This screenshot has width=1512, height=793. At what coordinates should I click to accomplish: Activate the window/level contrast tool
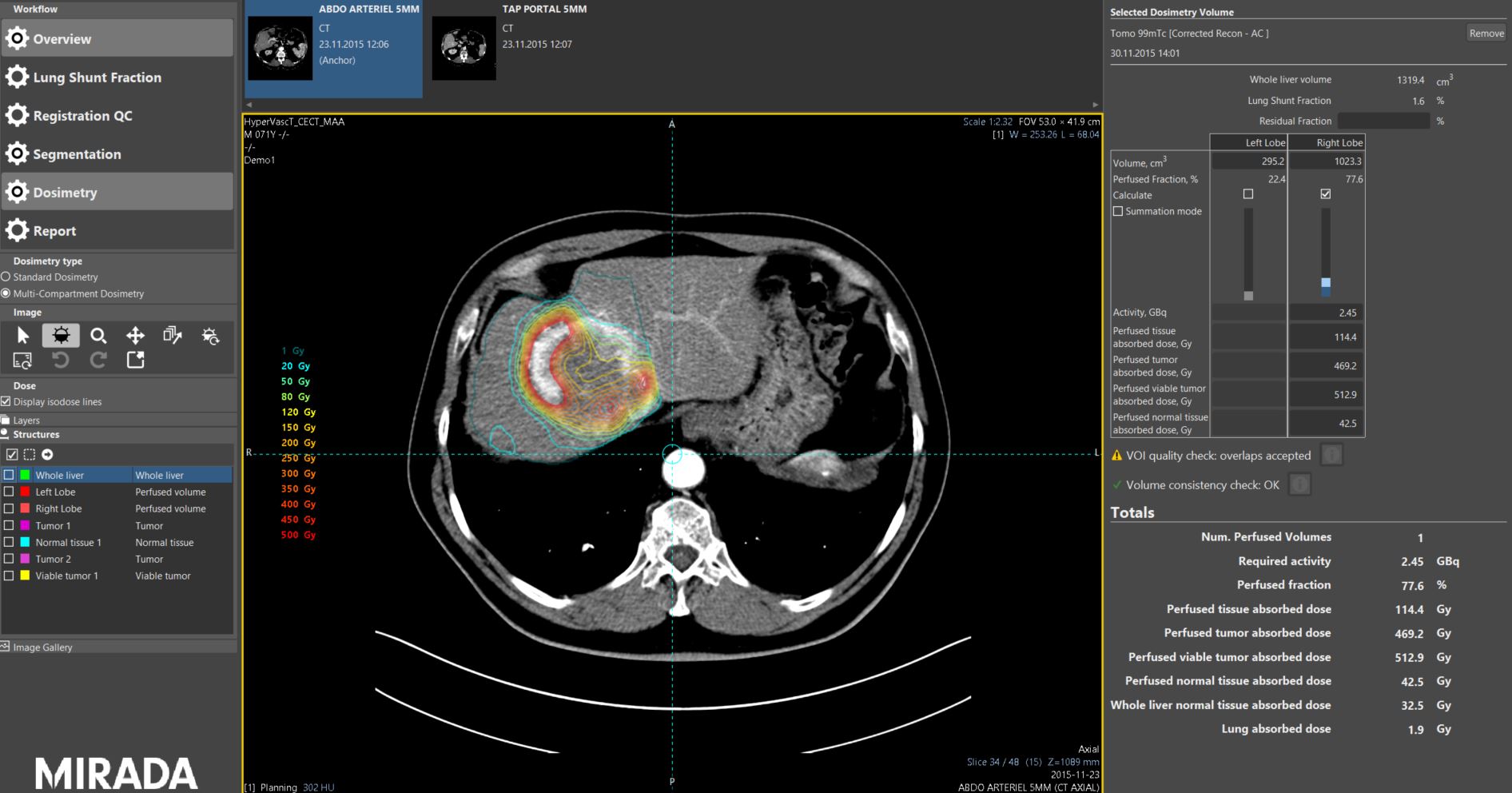click(61, 336)
